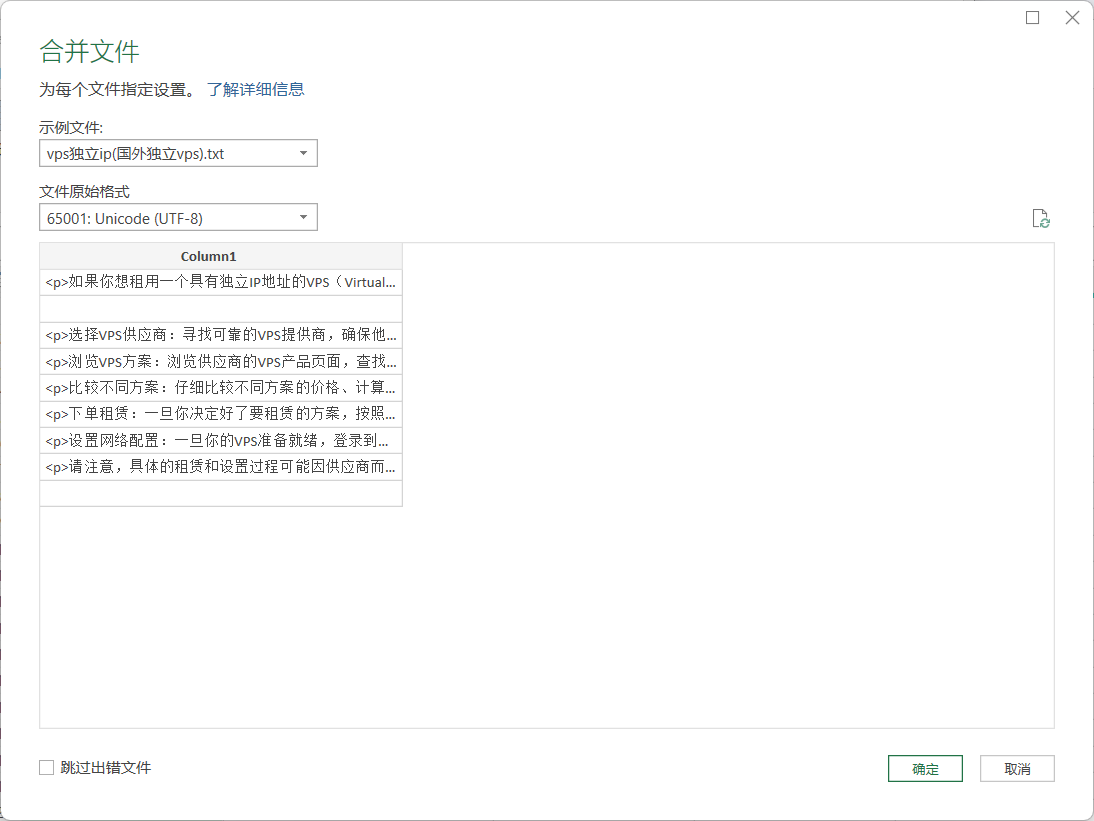This screenshot has width=1094, height=821.
Task: Highlight the 设置网络配置 preview row
Action: coord(221,440)
